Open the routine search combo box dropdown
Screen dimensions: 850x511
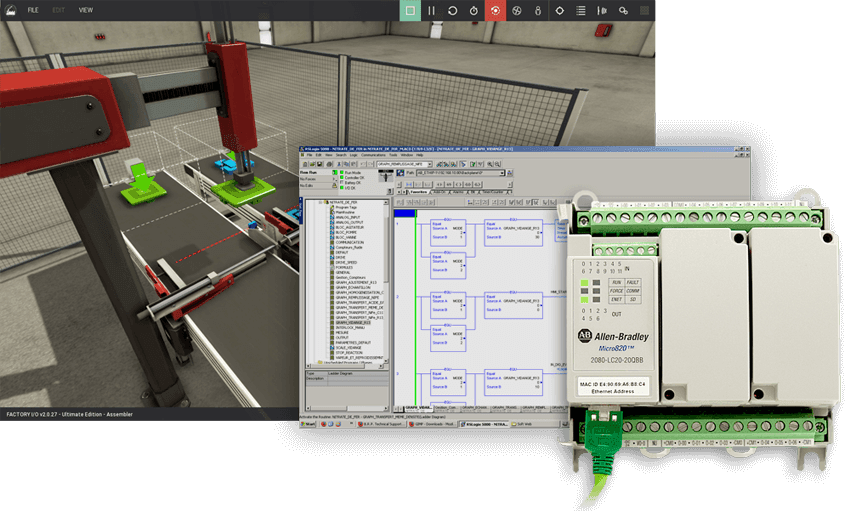(429, 164)
